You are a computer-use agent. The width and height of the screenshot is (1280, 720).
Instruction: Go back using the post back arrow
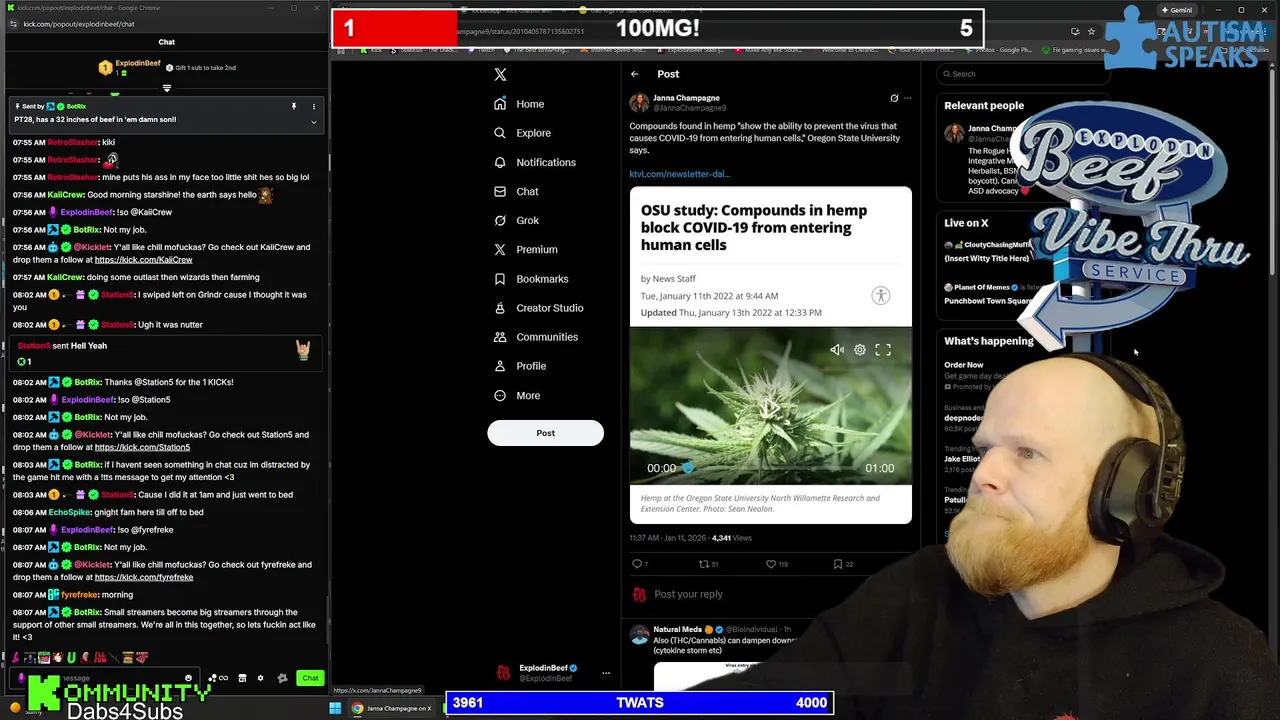pos(634,74)
